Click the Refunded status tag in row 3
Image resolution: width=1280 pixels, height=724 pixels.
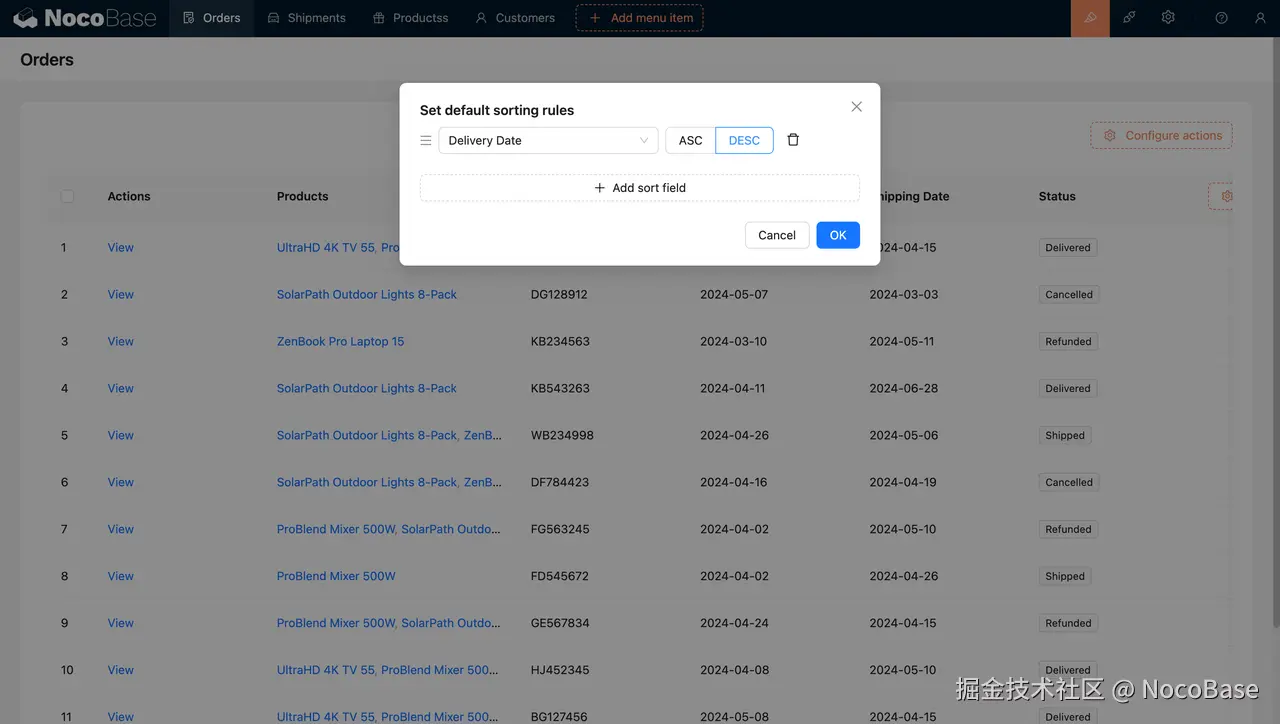click(x=1068, y=342)
